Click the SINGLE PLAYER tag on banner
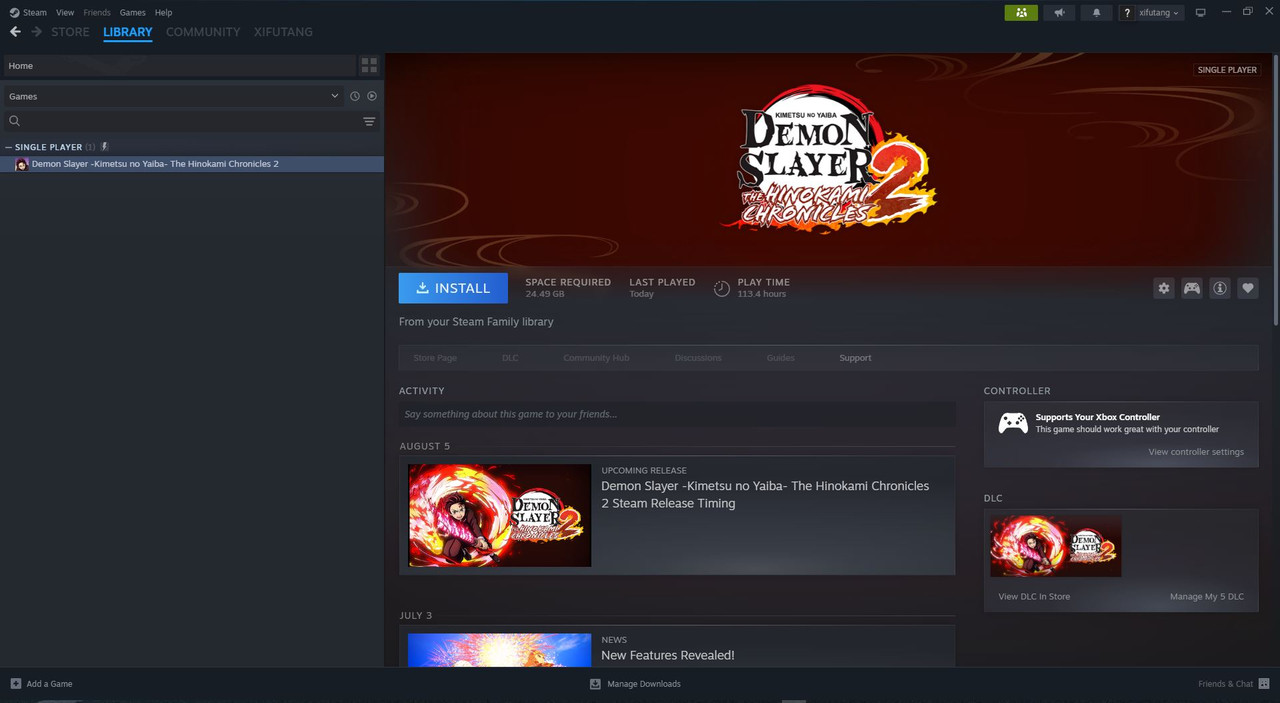 (1227, 70)
